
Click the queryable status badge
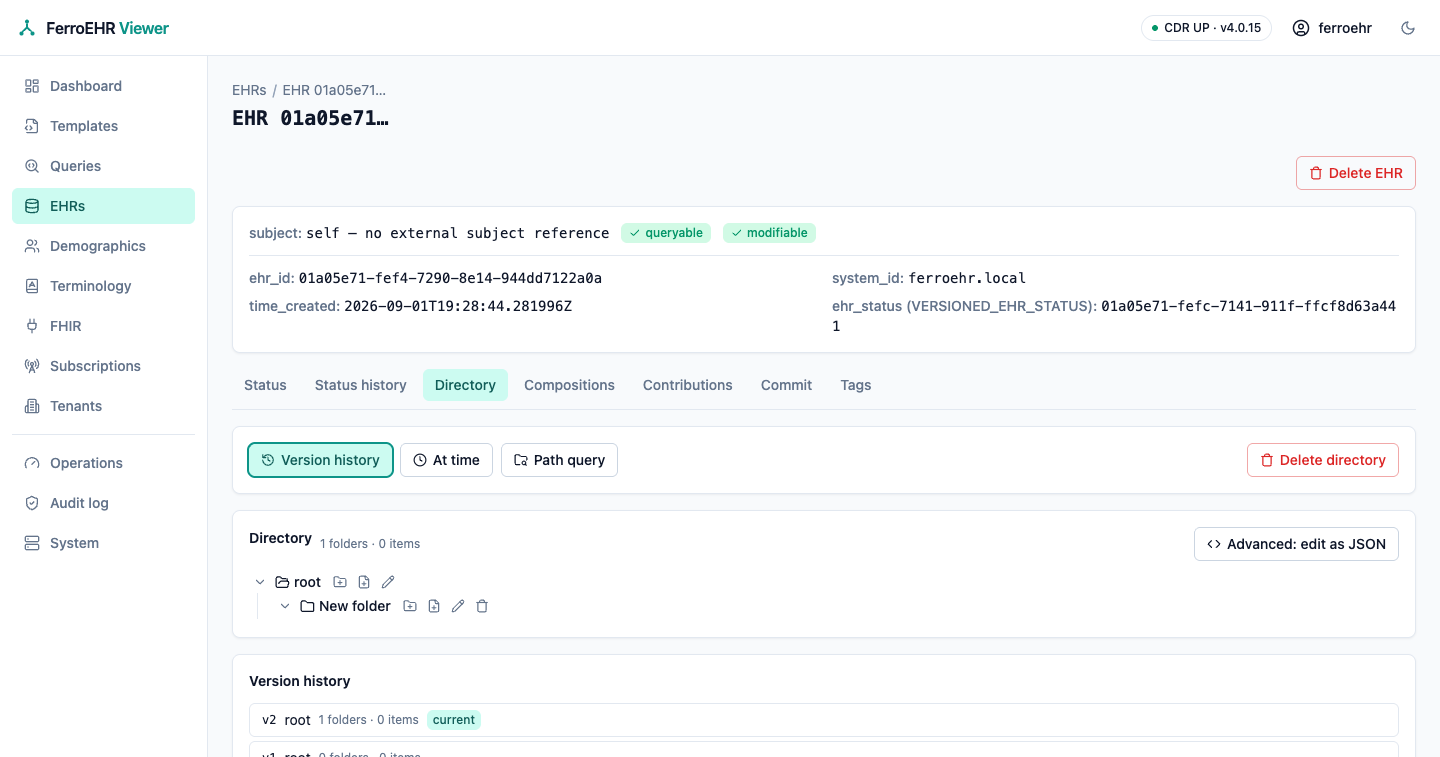tap(666, 233)
